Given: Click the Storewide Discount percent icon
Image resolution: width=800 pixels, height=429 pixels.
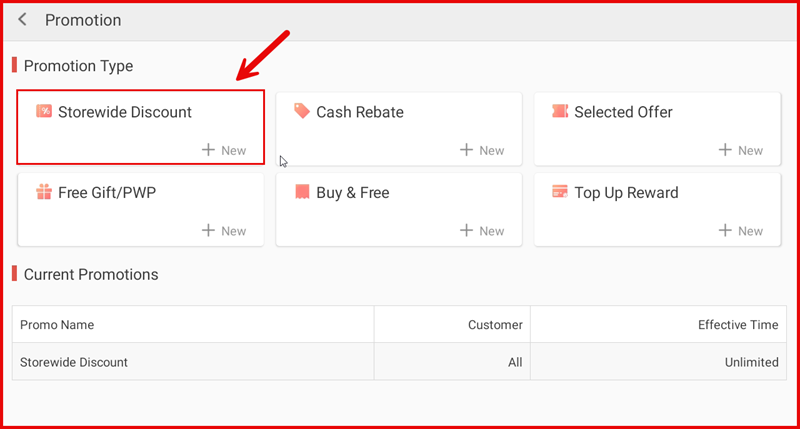Looking at the screenshot, I should (x=44, y=111).
